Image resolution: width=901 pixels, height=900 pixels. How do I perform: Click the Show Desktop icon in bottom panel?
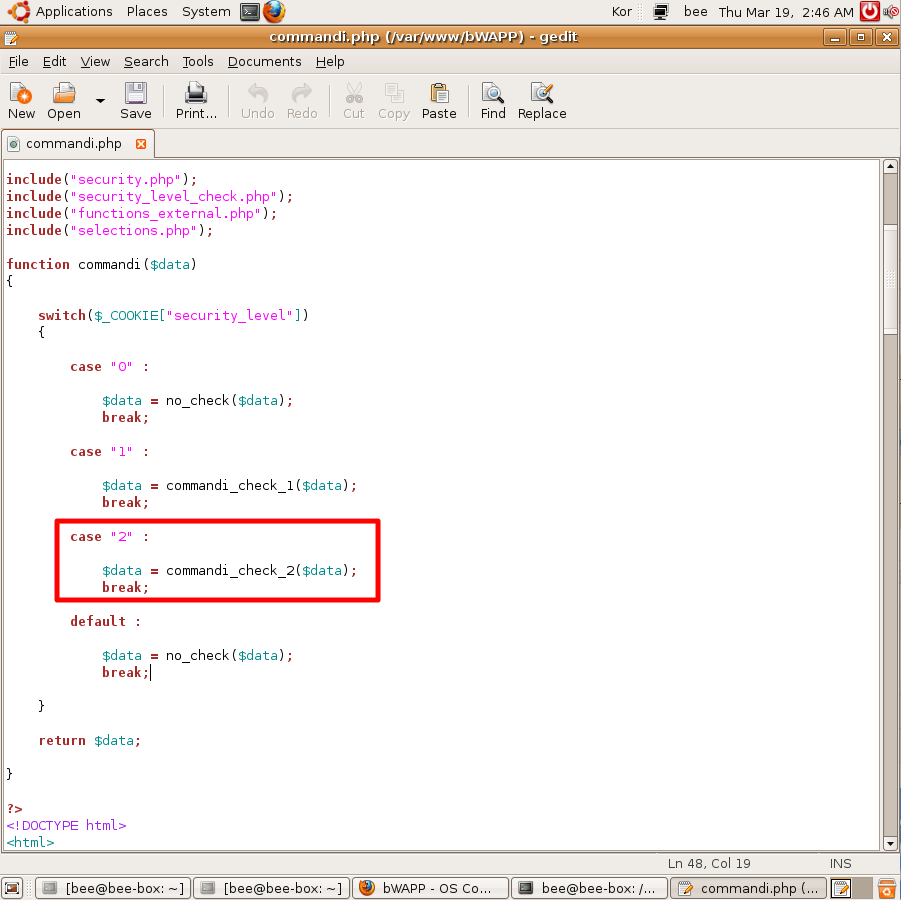click(12, 888)
